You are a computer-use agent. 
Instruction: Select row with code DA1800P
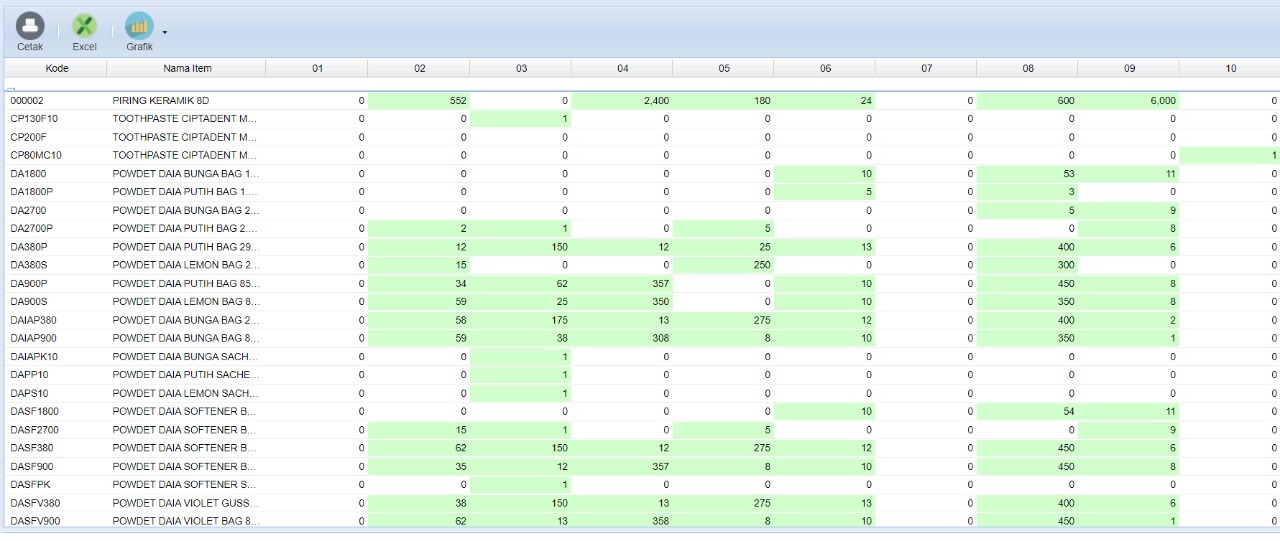(x=31, y=192)
